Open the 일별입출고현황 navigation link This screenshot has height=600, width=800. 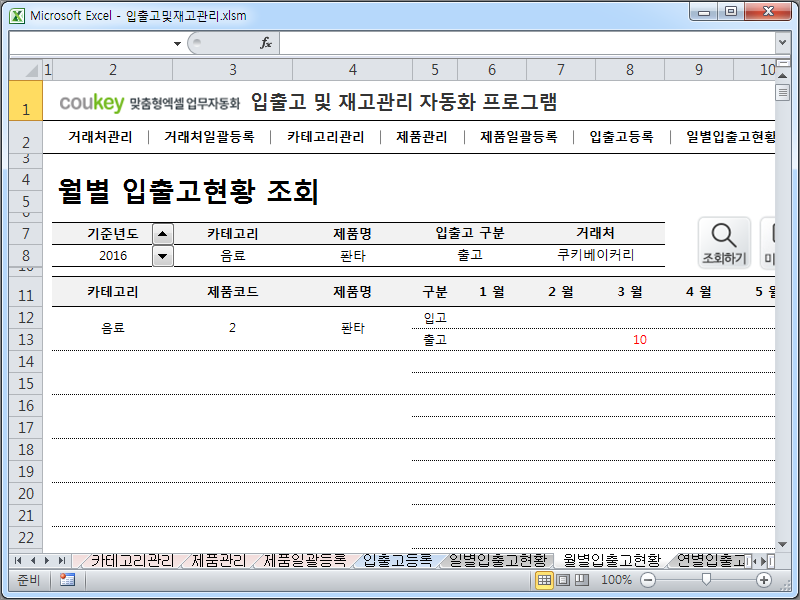(730, 137)
